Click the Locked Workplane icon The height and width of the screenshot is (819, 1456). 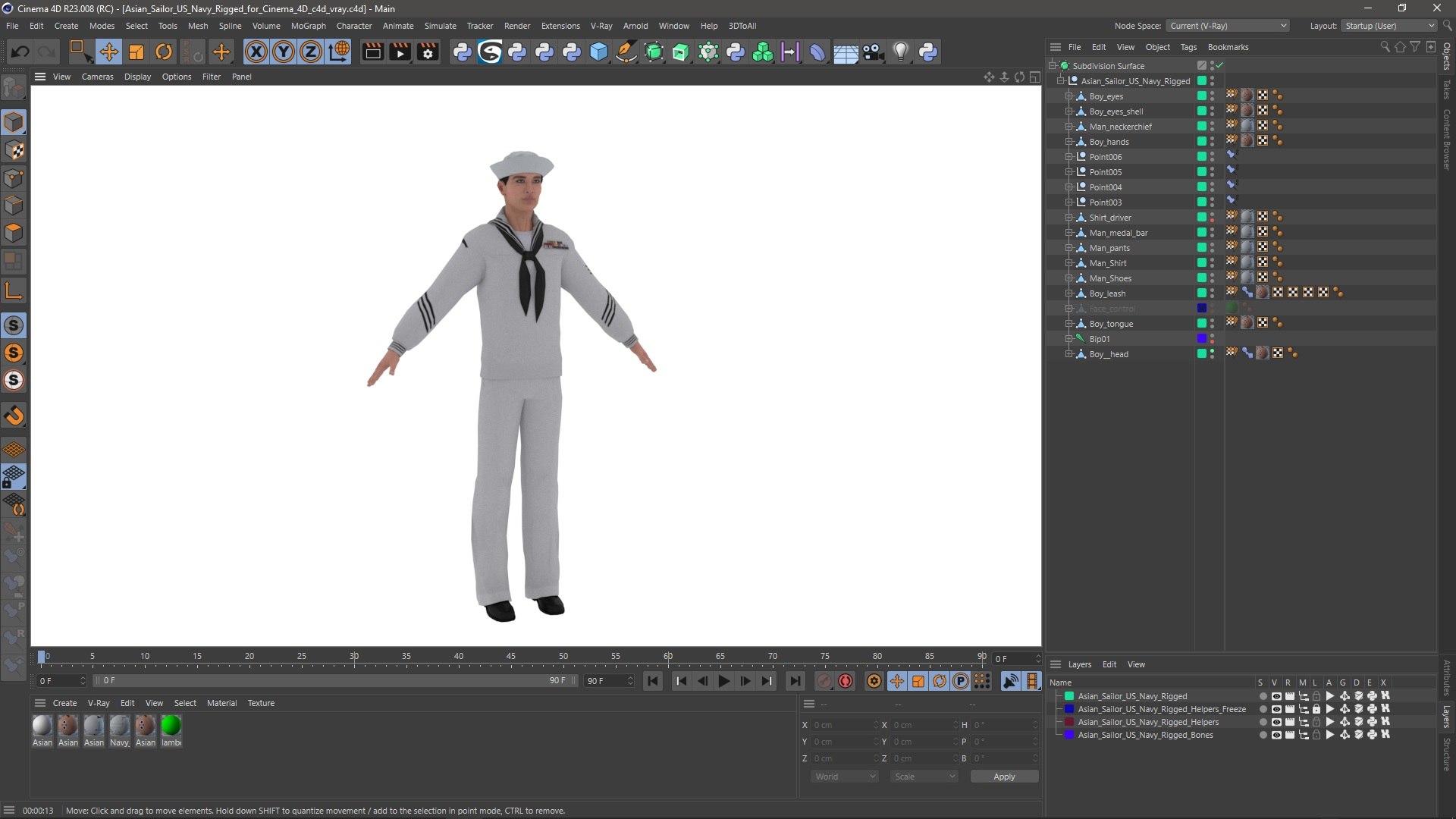[x=14, y=477]
